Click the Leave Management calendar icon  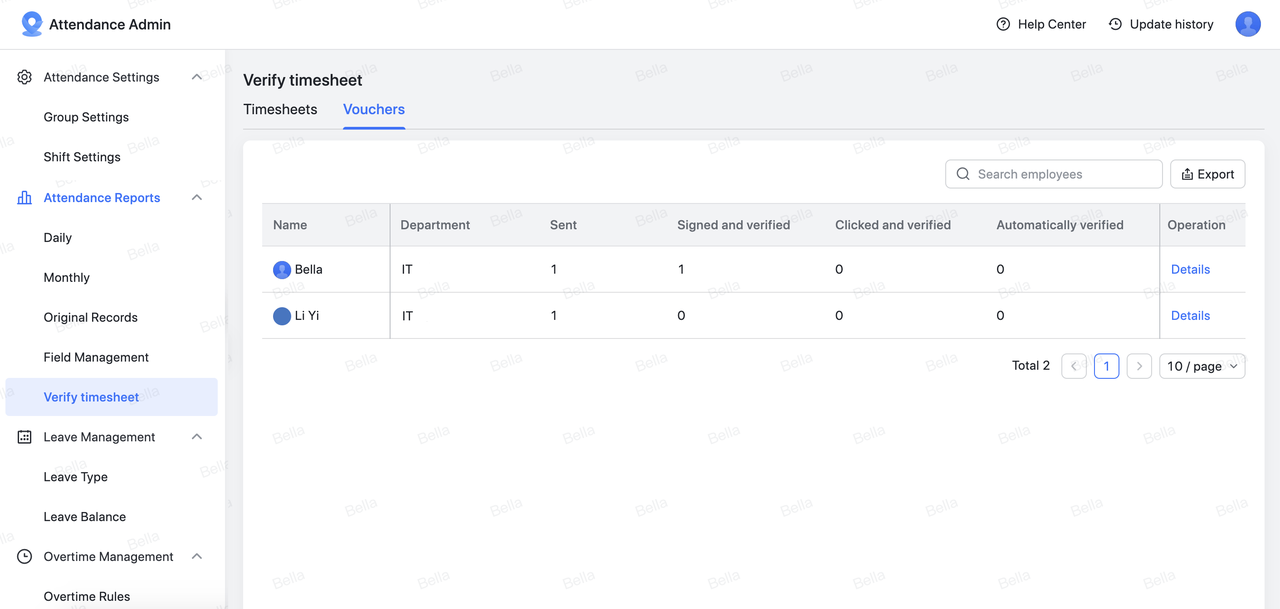point(25,437)
